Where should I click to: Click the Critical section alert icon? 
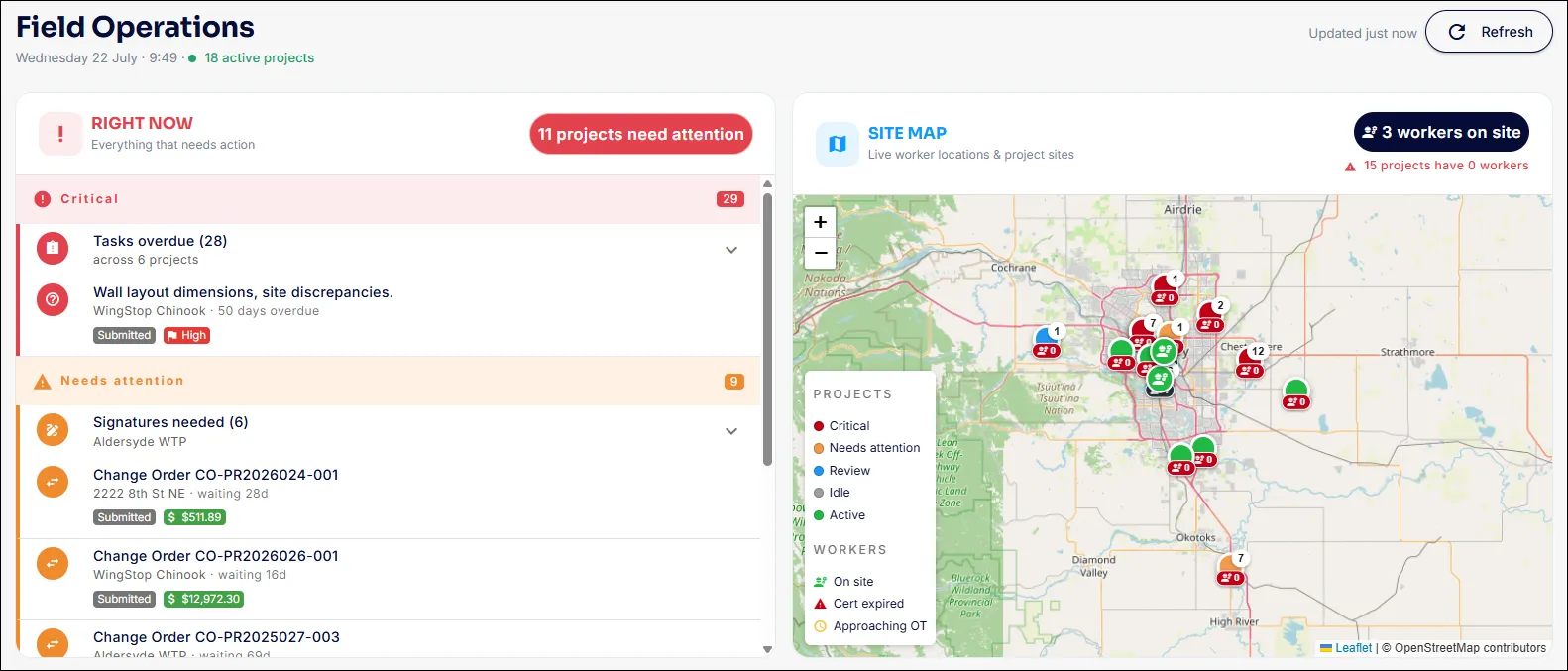pos(42,199)
